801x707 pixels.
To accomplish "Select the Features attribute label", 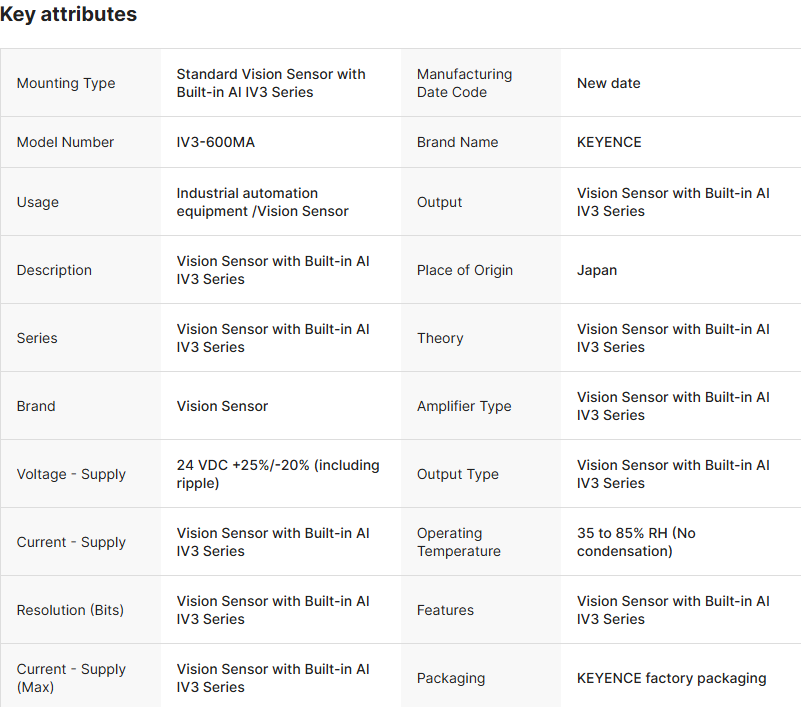I will click(x=446, y=610).
